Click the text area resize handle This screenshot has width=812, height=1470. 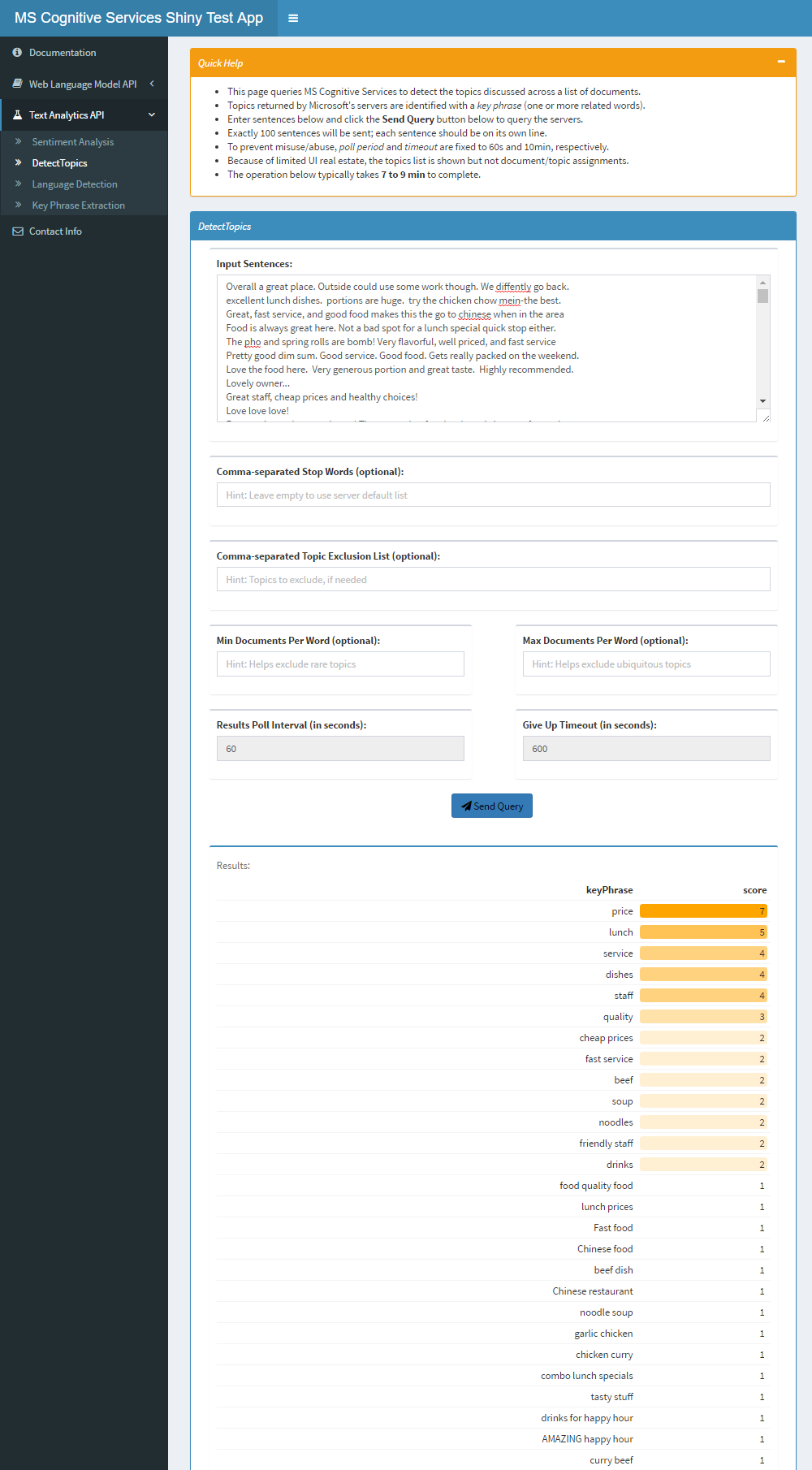tap(765, 417)
